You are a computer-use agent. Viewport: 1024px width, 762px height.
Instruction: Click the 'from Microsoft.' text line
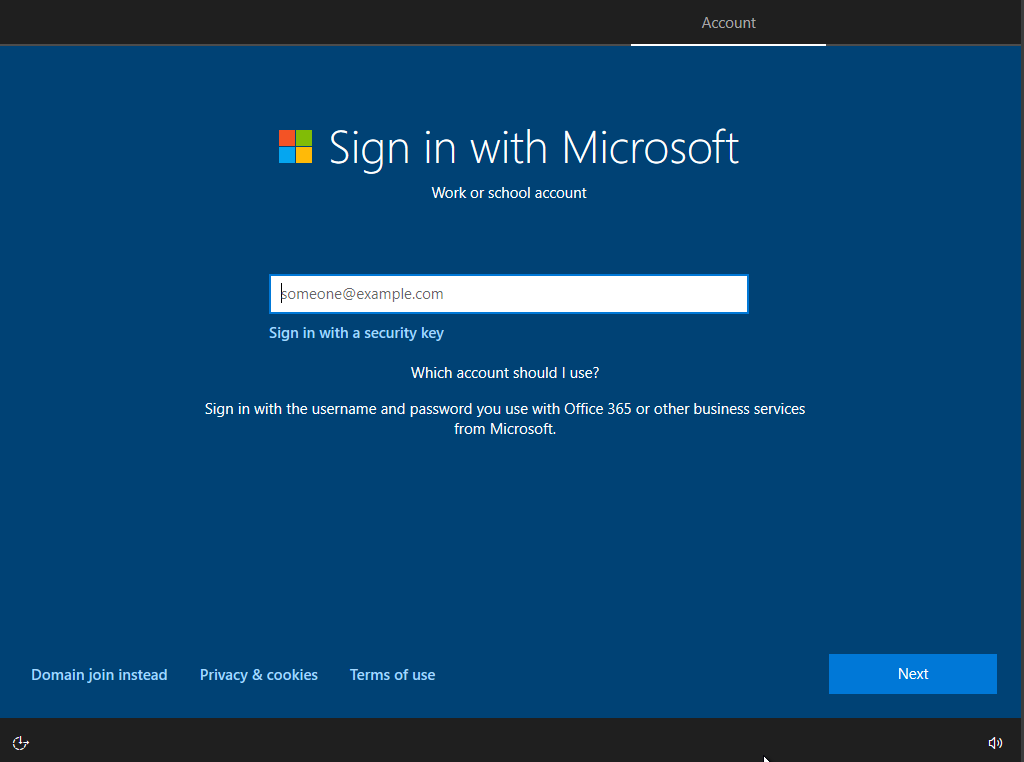pyautogui.click(x=505, y=429)
